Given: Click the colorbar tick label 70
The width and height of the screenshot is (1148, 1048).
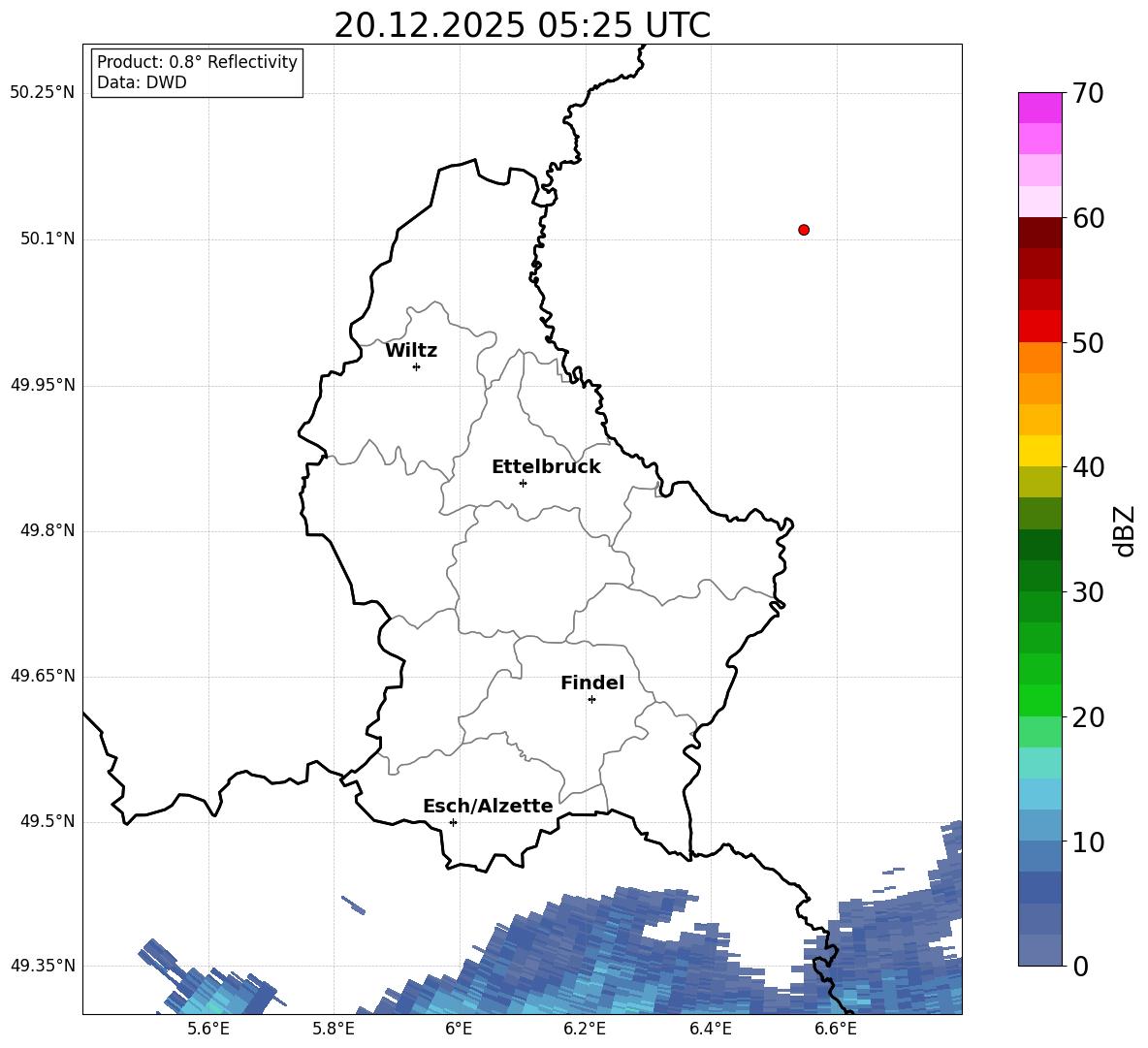Looking at the screenshot, I should point(1088,93).
